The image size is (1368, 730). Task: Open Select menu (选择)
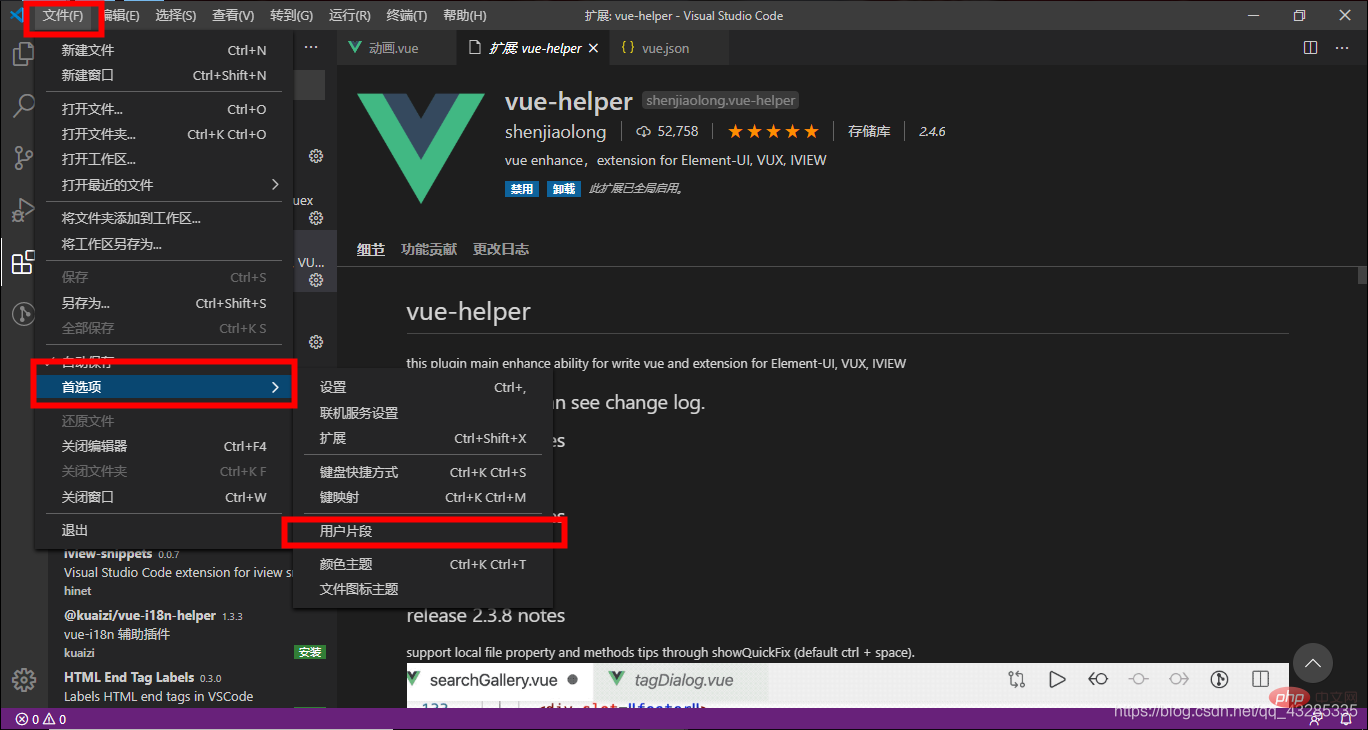[x=176, y=16]
